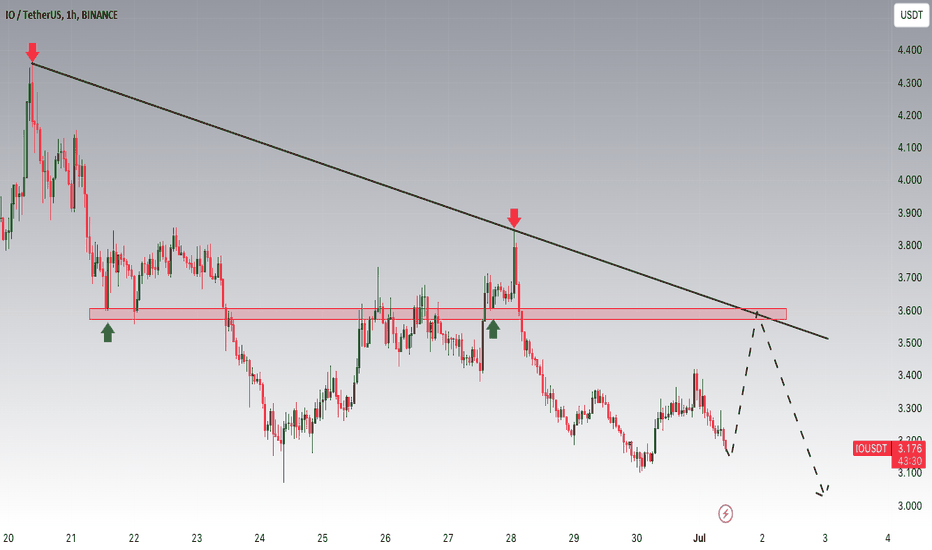Click the 3.700 price axis label
Viewport: 932px width, 550px height.
[909, 278]
